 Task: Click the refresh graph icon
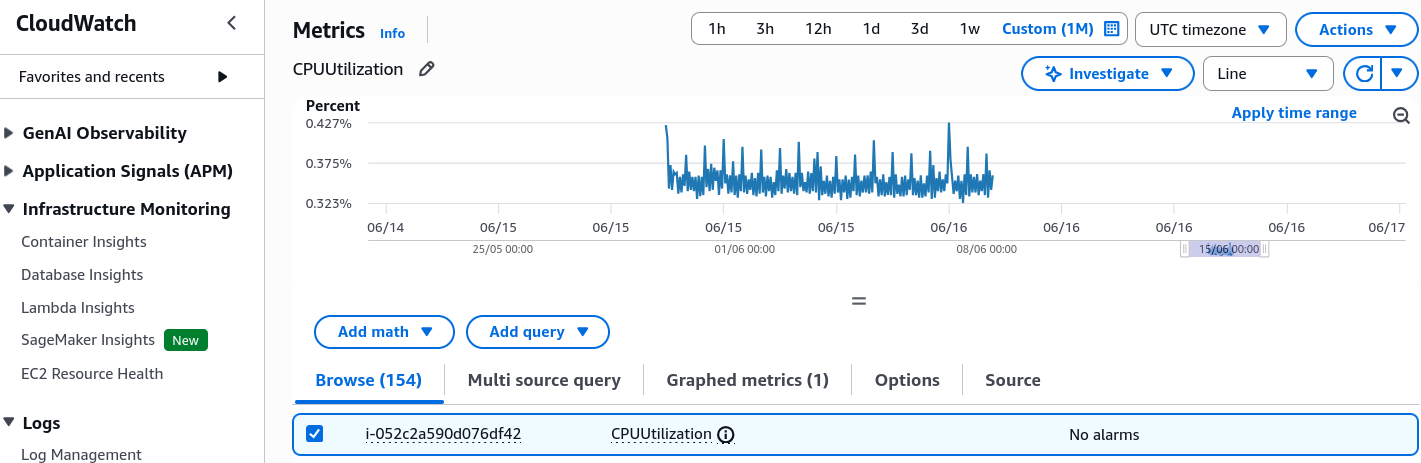click(1362, 73)
